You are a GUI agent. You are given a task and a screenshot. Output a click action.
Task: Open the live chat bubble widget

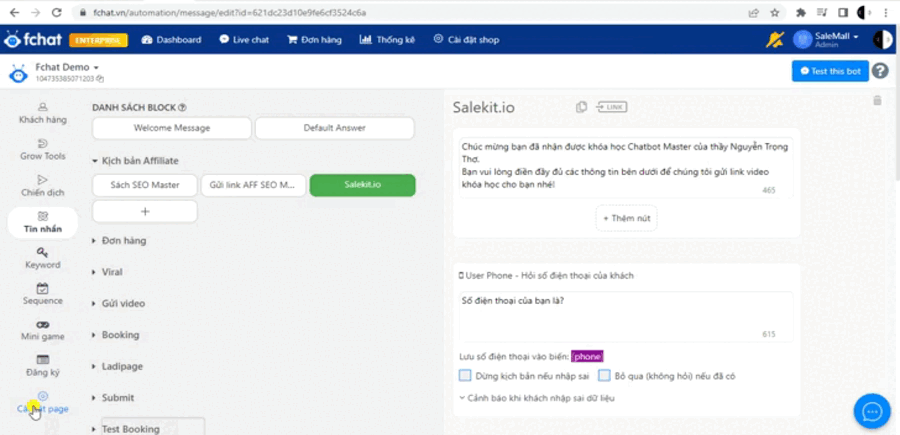click(x=872, y=411)
